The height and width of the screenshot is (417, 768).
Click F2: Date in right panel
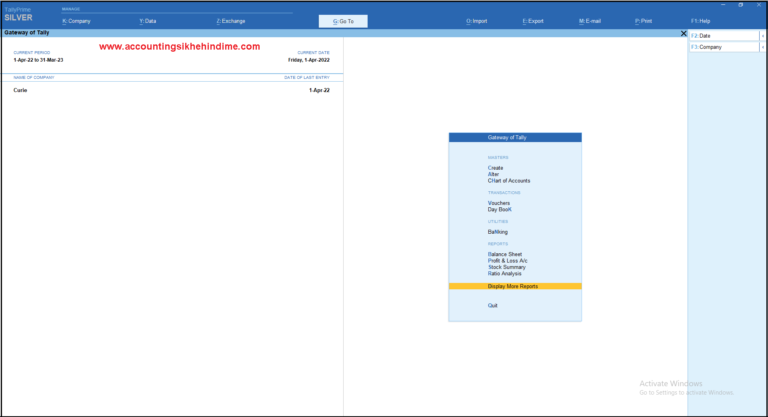pyautogui.click(x=722, y=36)
